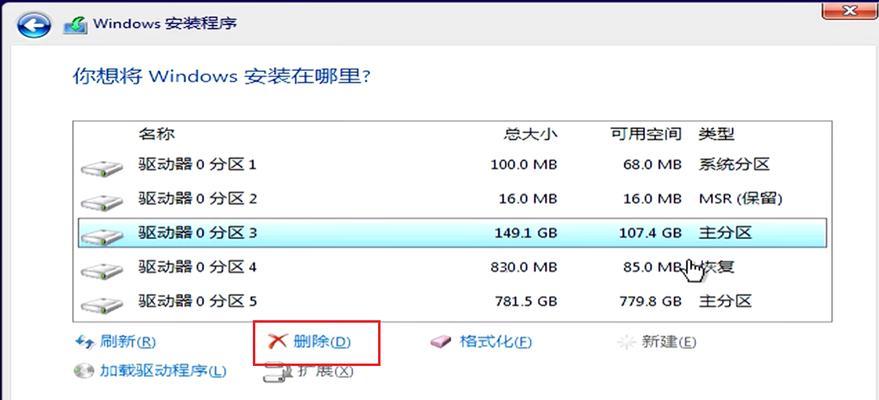
Task: Select row 驱动器 0 分区 1
Action: 452,165
